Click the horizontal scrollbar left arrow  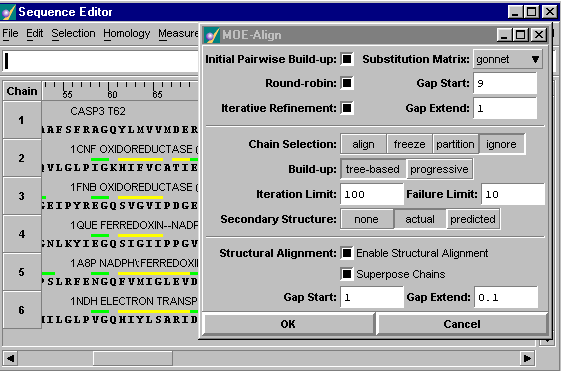(x=11, y=358)
